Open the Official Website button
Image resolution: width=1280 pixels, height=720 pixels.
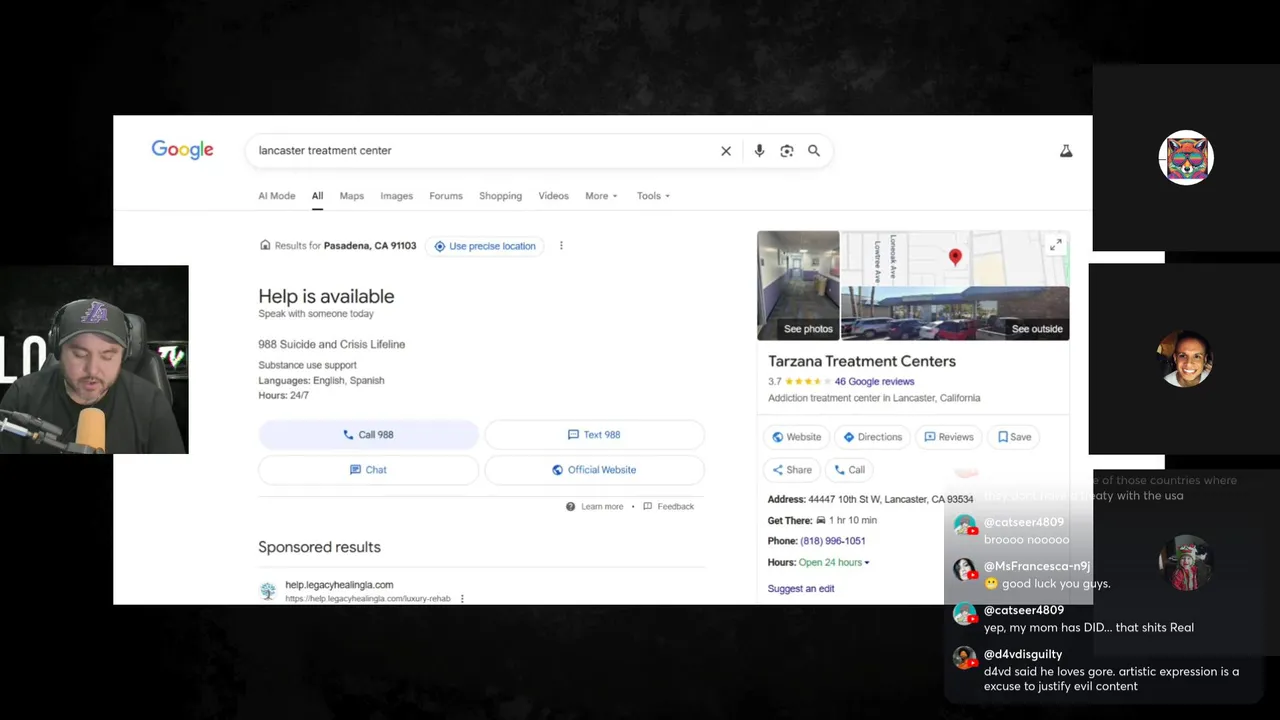(594, 470)
